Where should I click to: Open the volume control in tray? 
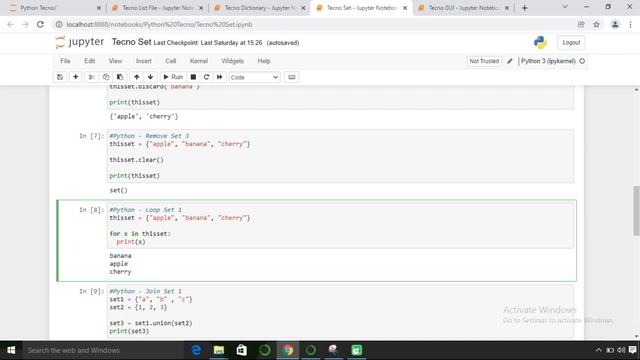[x=621, y=350]
